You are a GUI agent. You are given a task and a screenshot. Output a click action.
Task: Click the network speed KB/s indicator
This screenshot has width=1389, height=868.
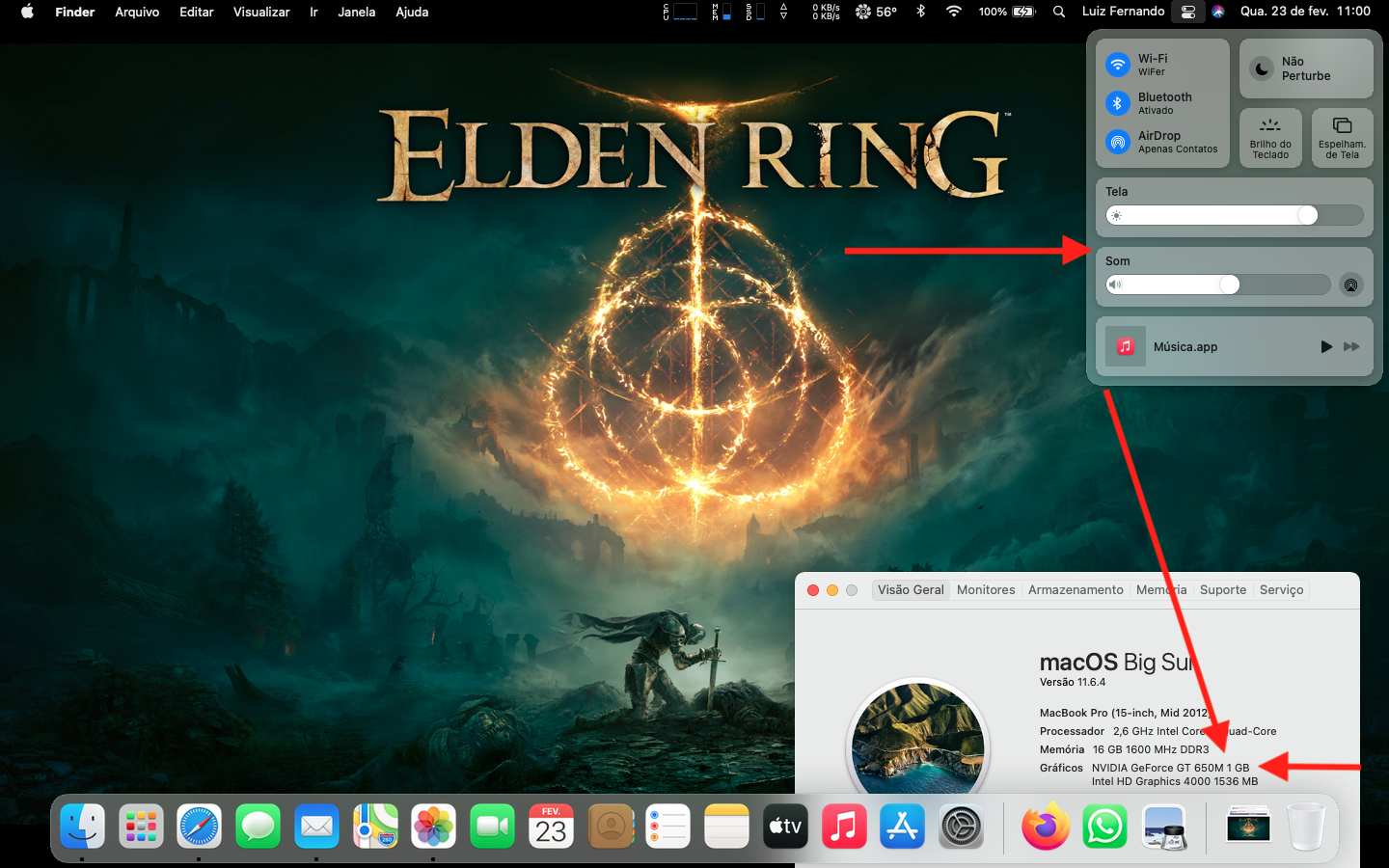pos(826,12)
